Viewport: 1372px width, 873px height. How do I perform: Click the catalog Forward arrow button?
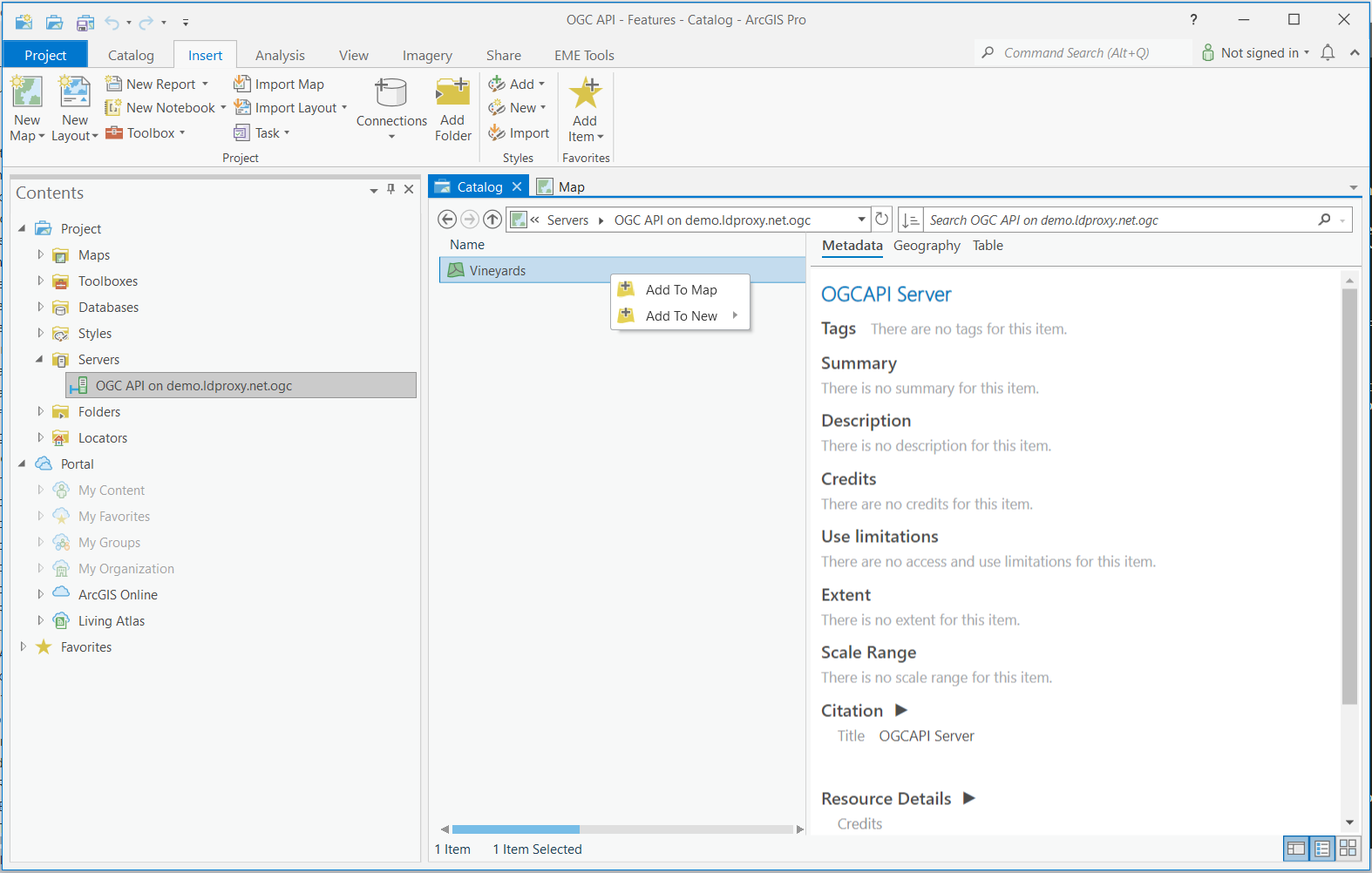click(470, 220)
